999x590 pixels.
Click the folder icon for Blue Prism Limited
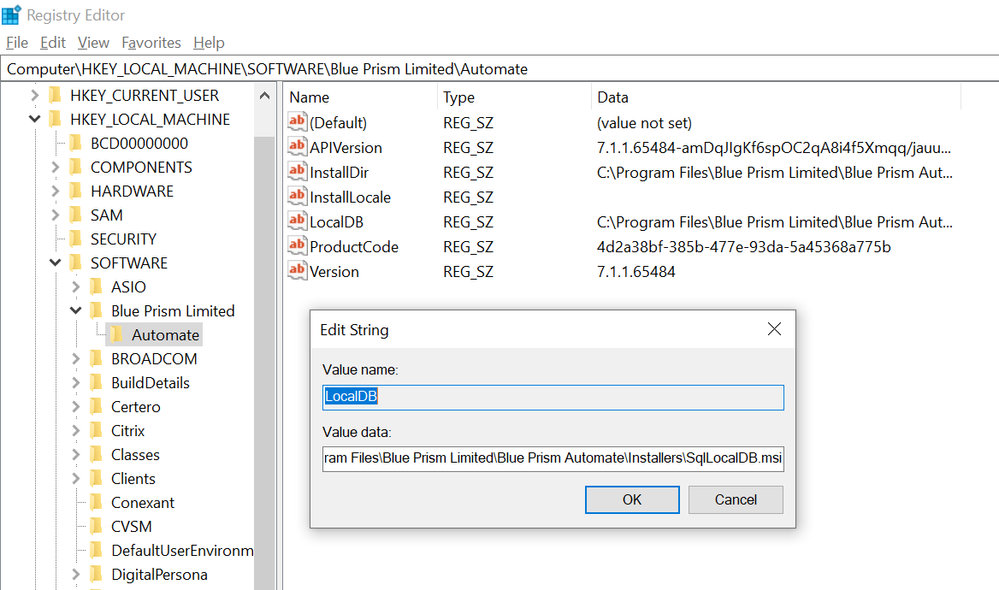pos(97,311)
